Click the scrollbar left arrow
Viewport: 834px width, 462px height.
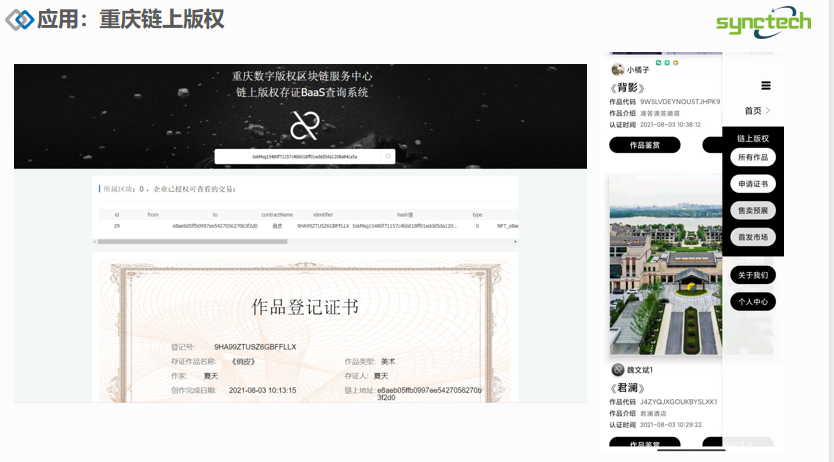(95, 241)
